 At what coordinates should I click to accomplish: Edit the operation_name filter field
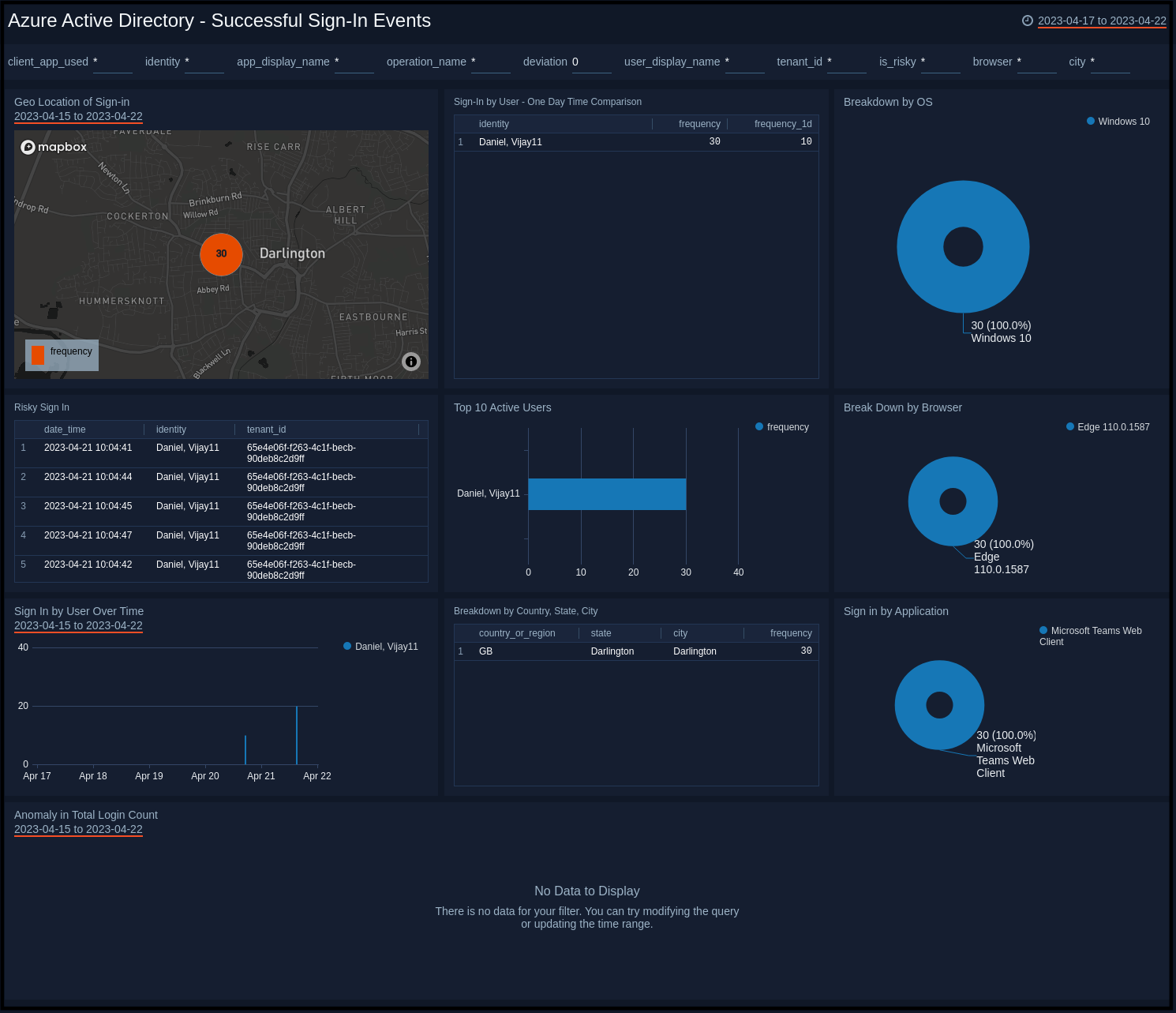click(x=491, y=62)
